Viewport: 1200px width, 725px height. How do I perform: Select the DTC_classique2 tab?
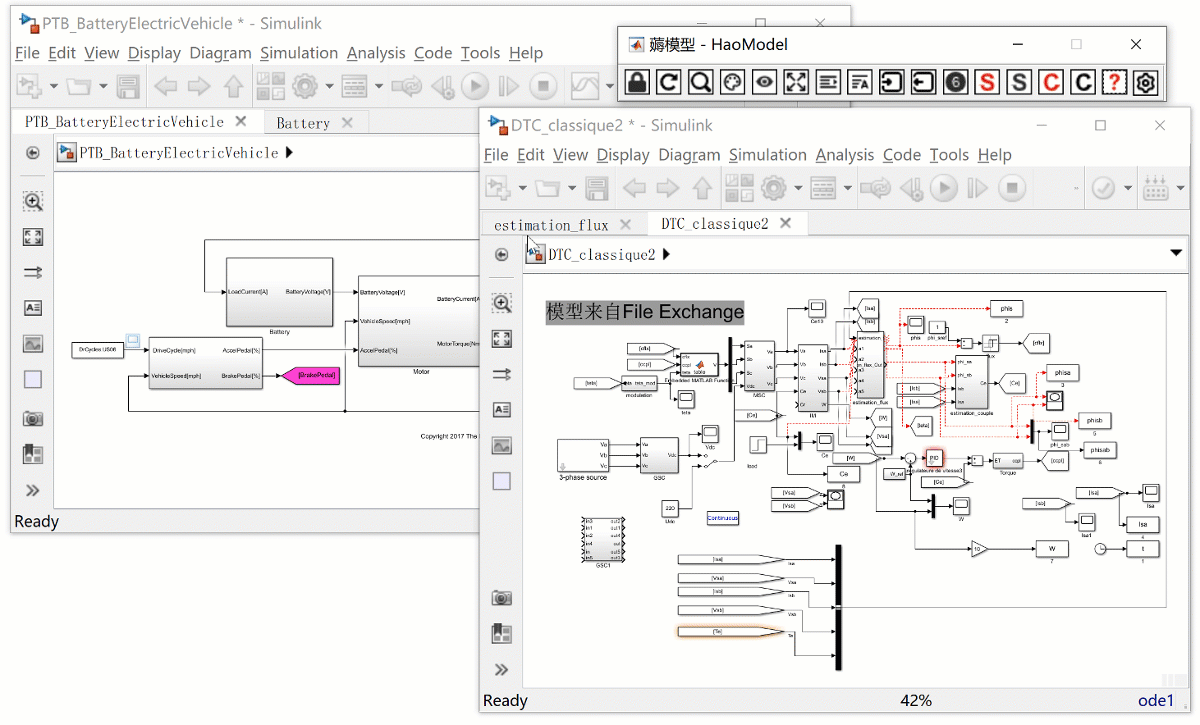[714, 224]
